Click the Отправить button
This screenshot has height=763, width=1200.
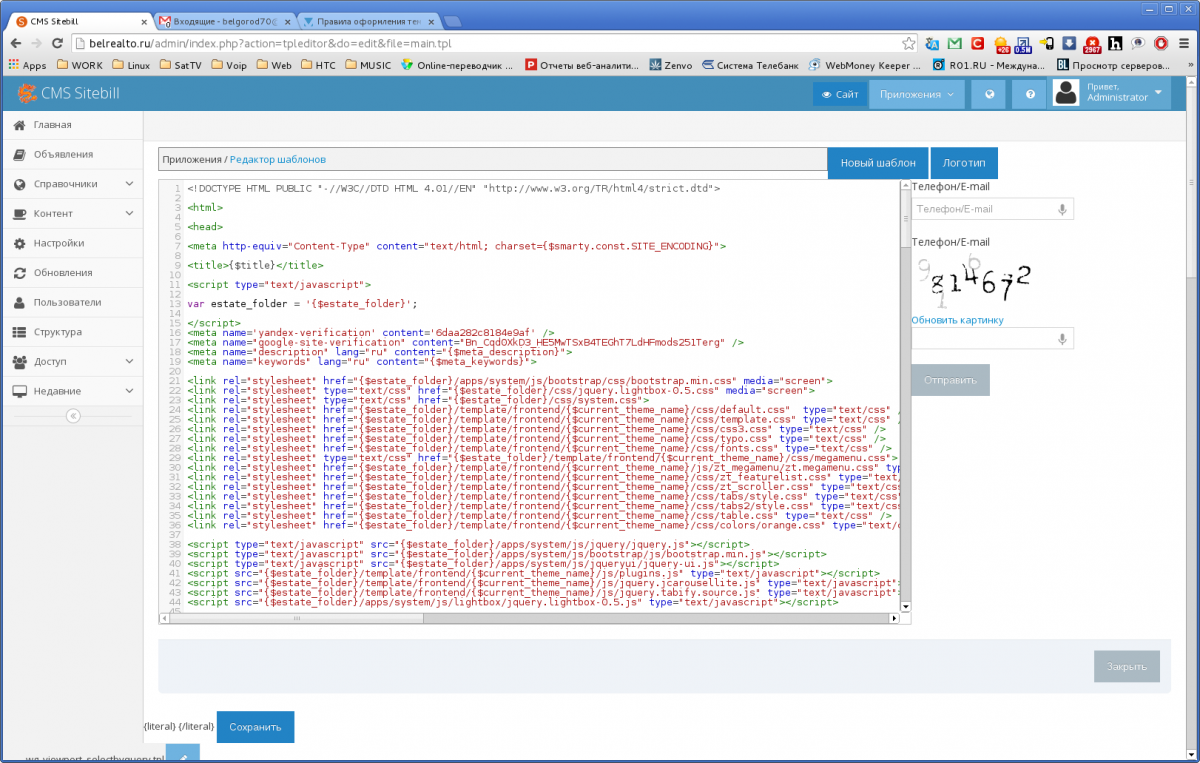[x=950, y=381]
